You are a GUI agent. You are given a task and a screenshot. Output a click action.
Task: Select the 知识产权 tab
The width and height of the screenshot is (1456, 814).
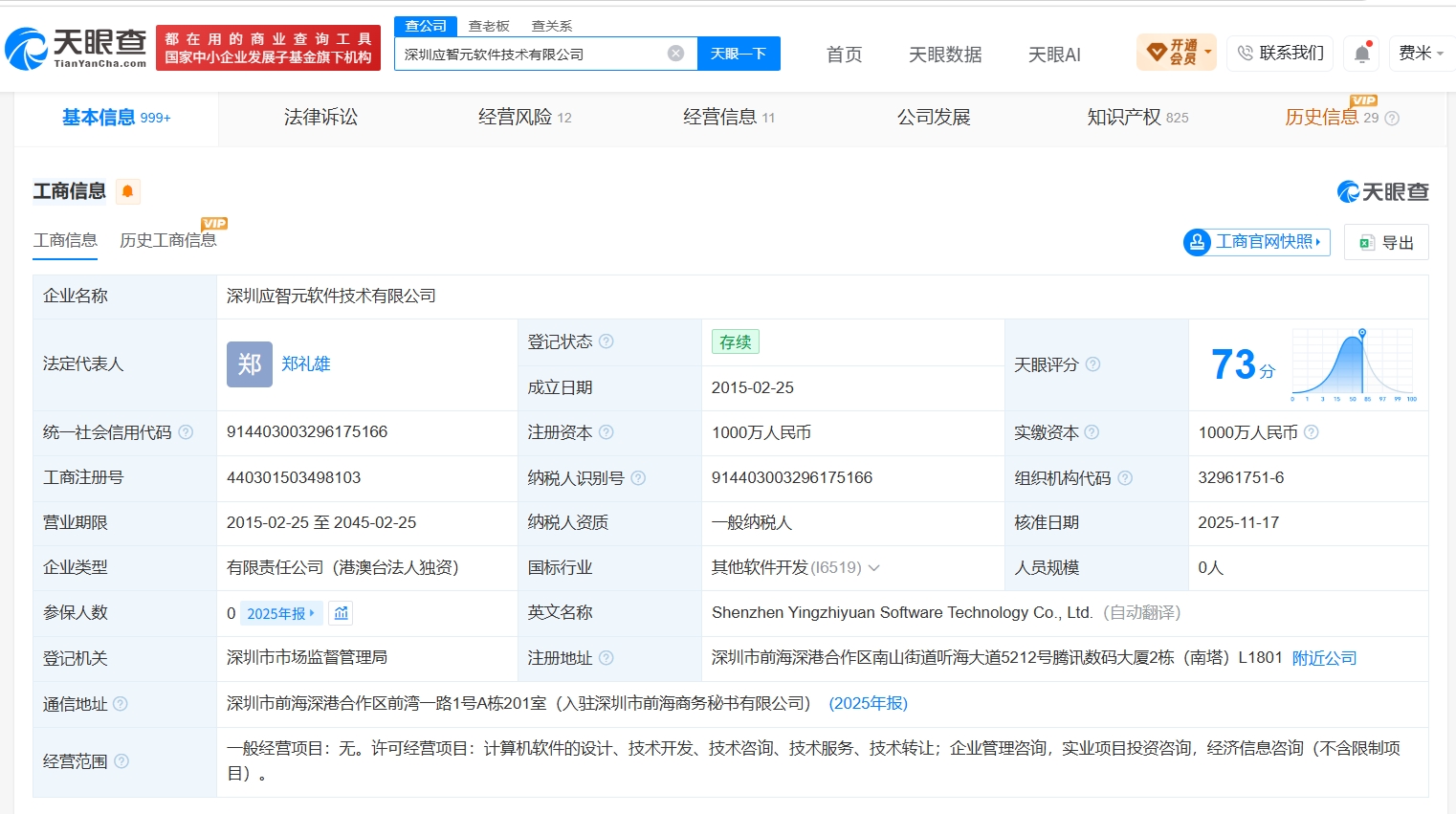(1137, 118)
